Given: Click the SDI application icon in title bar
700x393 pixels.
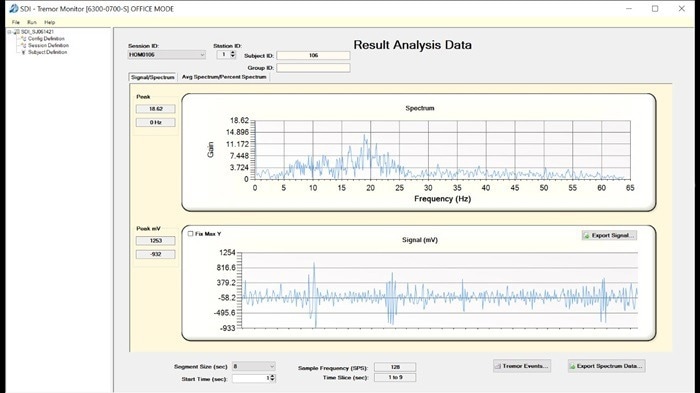Looking at the screenshot, I should click(14, 8).
